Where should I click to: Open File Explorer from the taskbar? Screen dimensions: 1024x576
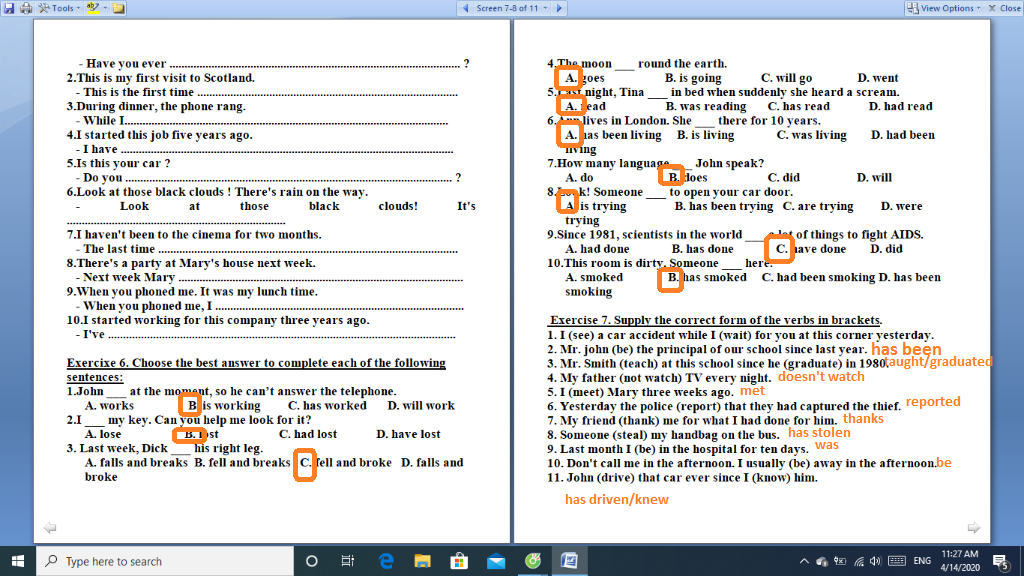tap(423, 561)
